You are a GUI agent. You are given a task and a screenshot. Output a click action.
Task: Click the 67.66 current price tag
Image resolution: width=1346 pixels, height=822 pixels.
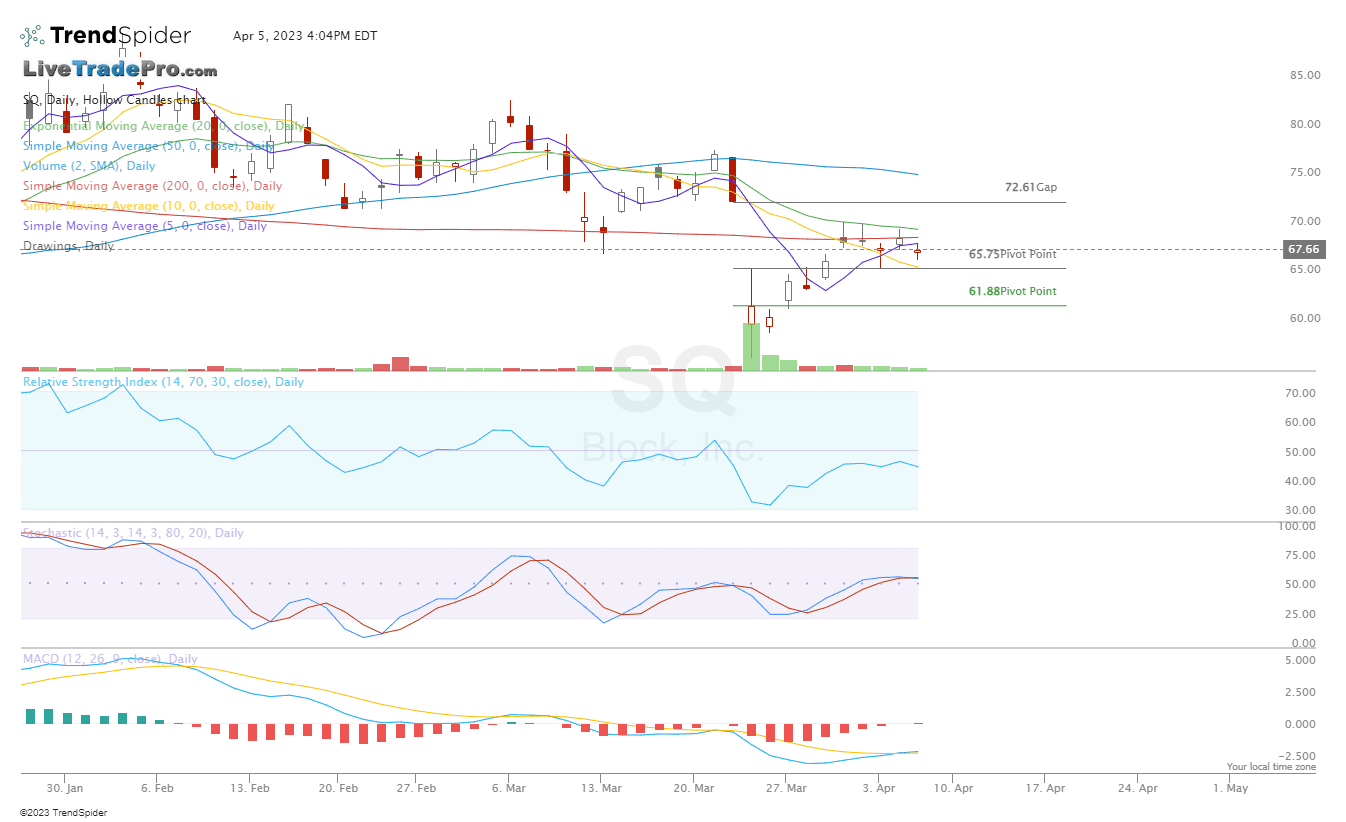[x=1303, y=249]
